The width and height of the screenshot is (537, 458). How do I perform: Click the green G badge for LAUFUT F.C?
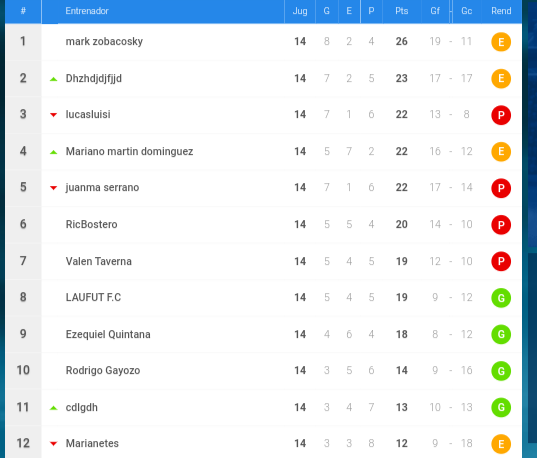pyautogui.click(x=501, y=298)
